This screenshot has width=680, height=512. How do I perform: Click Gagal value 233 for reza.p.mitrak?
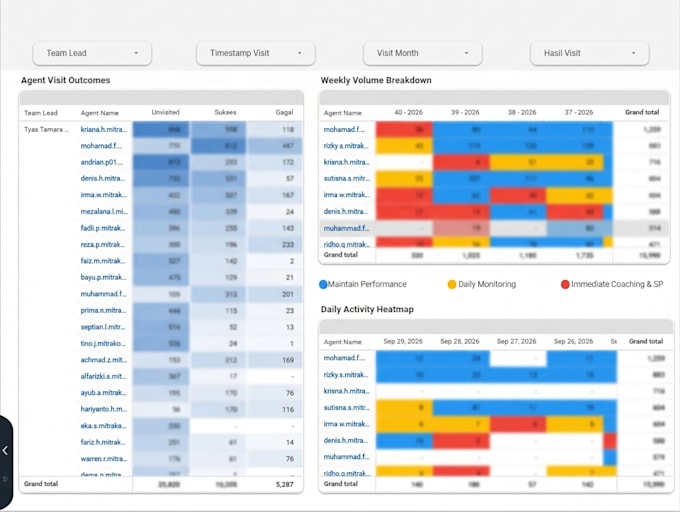[288, 245]
